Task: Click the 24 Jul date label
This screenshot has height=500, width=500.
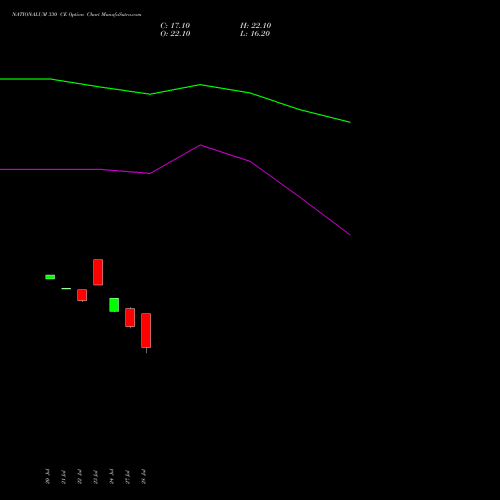Action: (111, 476)
